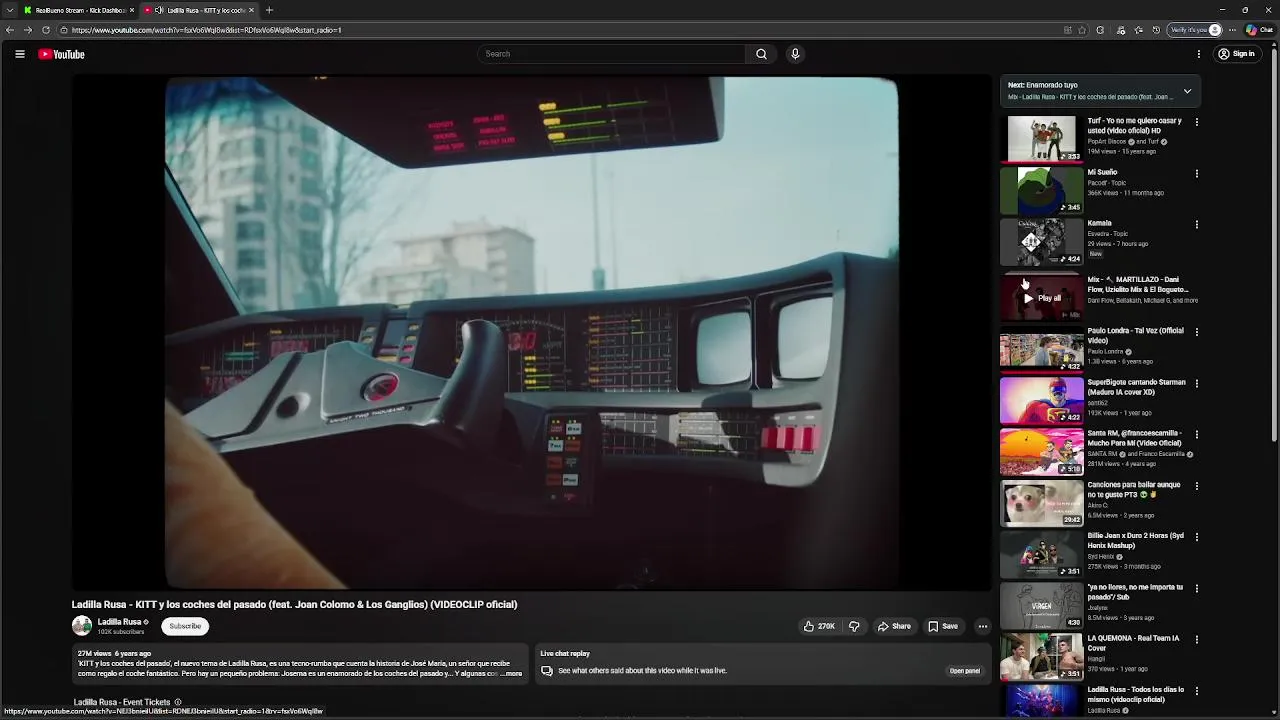The image size is (1280, 720).
Task: Play all on MARTILLAZO mix
Action: [1041, 298]
